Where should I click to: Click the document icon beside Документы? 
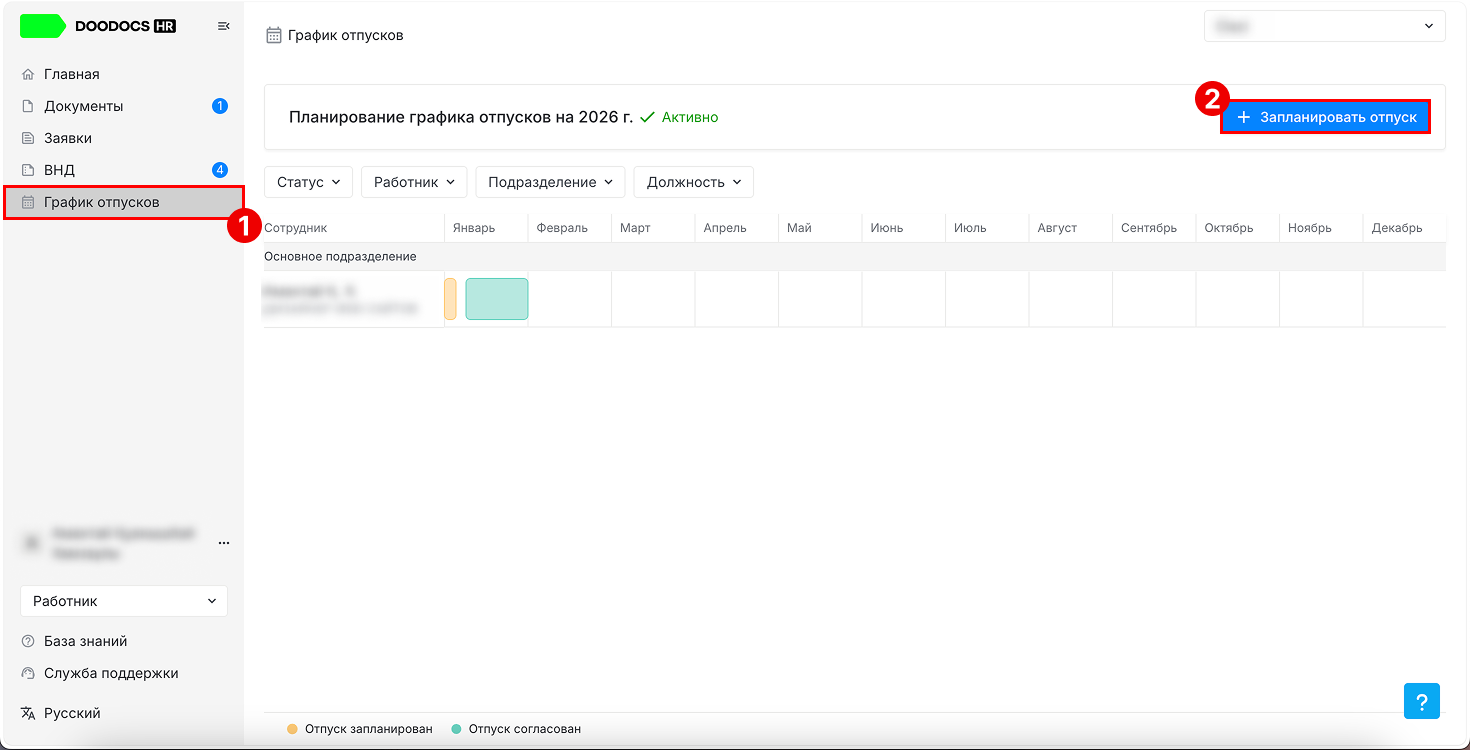point(28,106)
